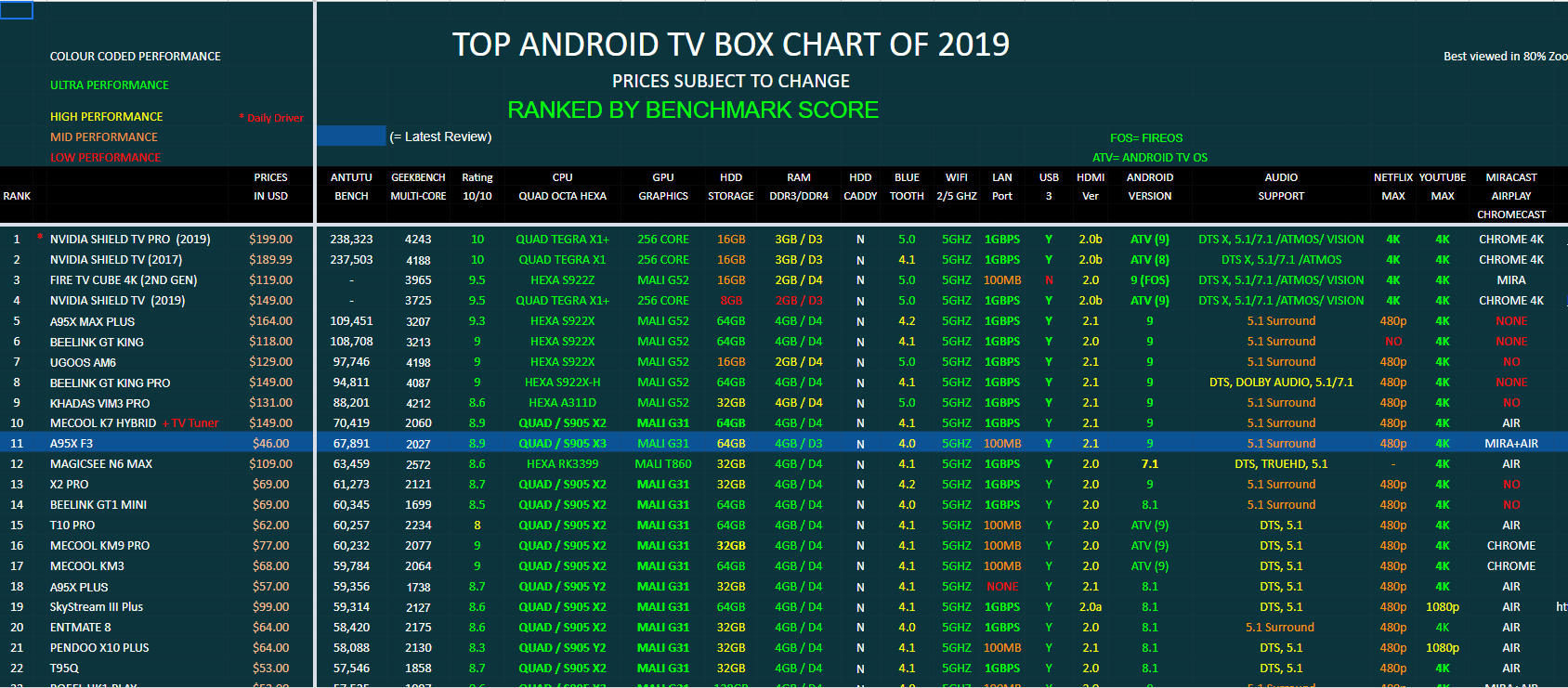Select the A95X F3 price cell $46.00
This screenshot has width=1568, height=688.
click(x=271, y=444)
